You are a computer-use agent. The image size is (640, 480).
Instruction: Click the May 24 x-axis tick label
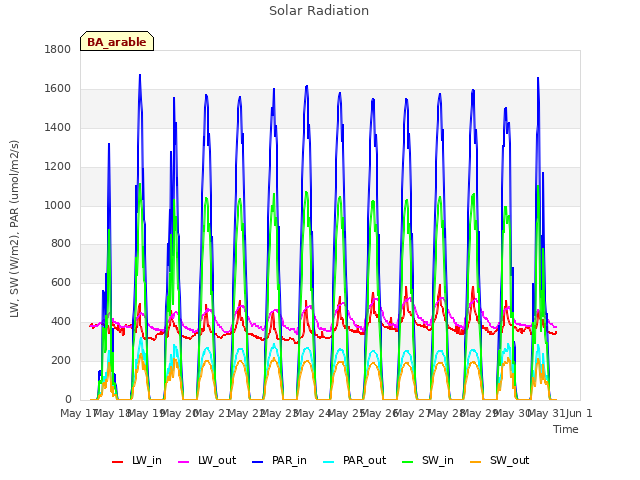click(x=312, y=413)
